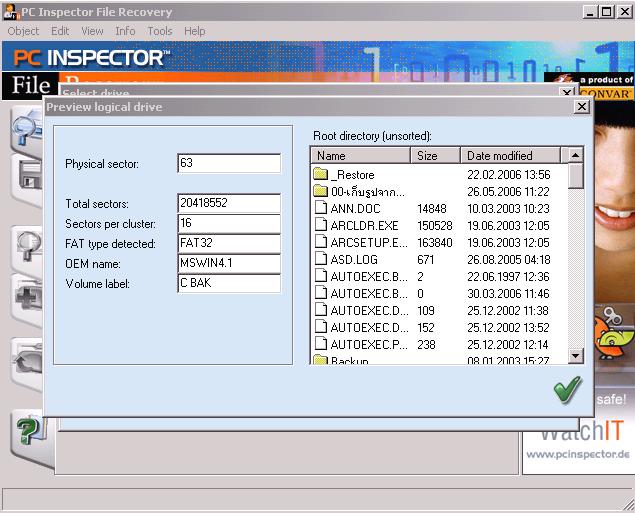The height and width of the screenshot is (513, 635).
Task: Select the ARCLDR.EXE file
Action: click(x=364, y=226)
